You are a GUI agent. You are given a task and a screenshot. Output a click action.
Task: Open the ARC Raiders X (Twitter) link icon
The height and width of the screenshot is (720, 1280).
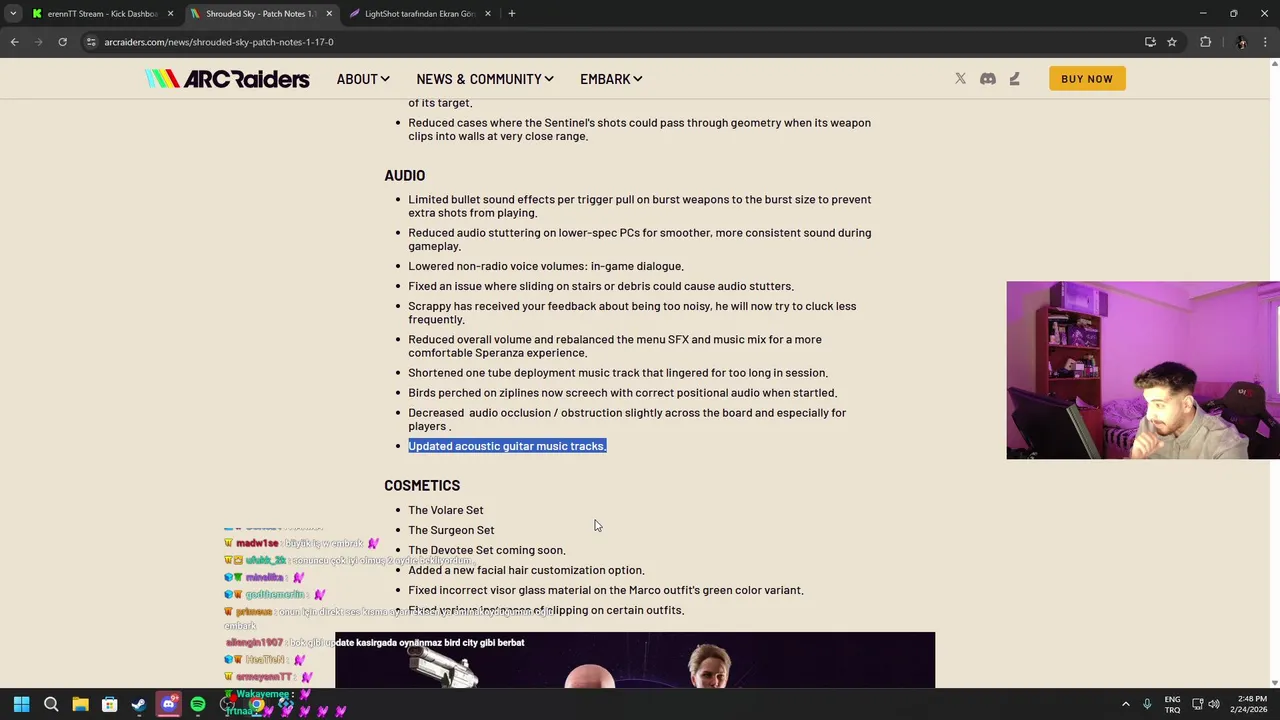pyautogui.click(x=960, y=79)
